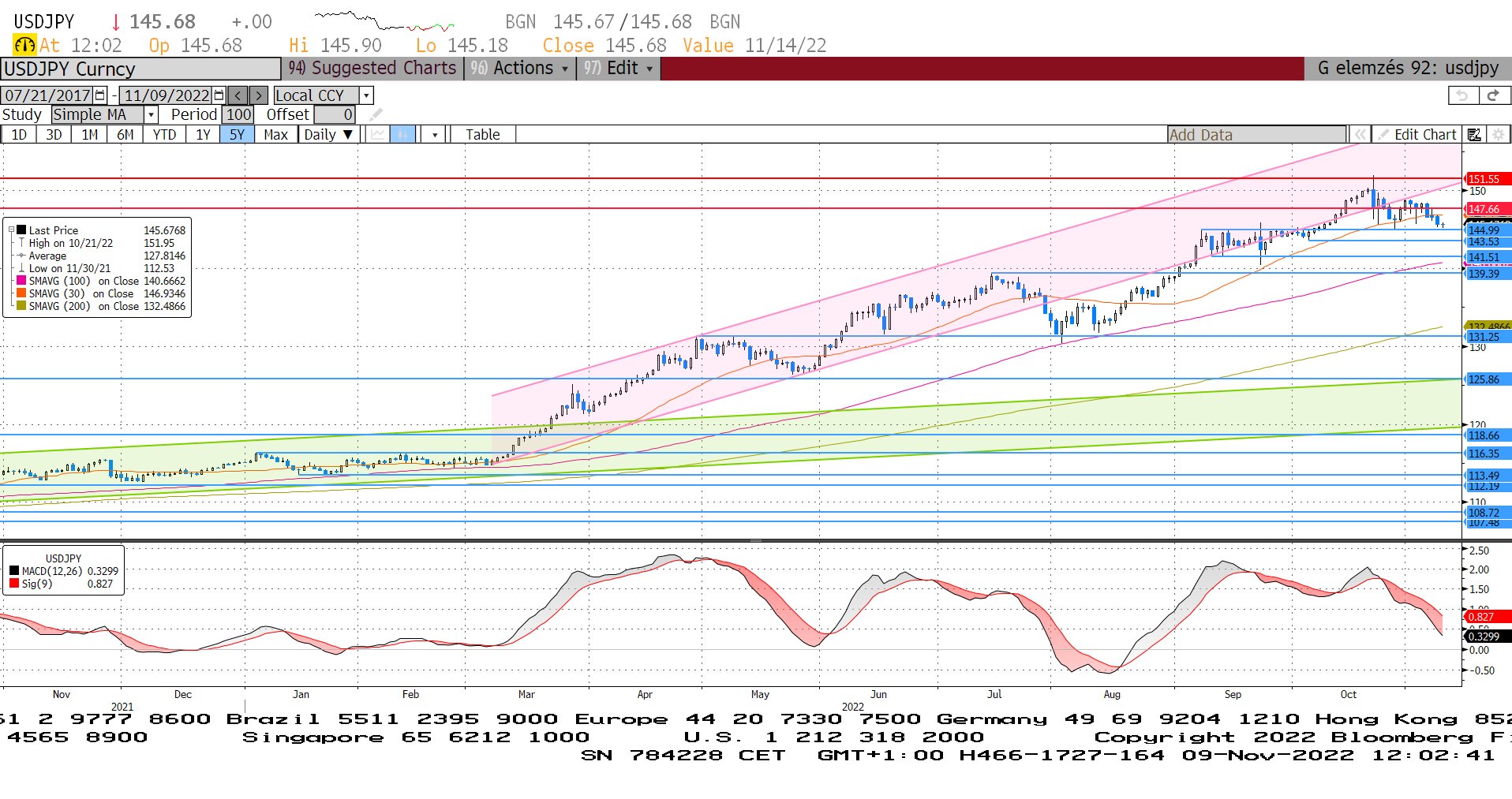
Task: Select the 1Y range tab
Action: pos(203,135)
